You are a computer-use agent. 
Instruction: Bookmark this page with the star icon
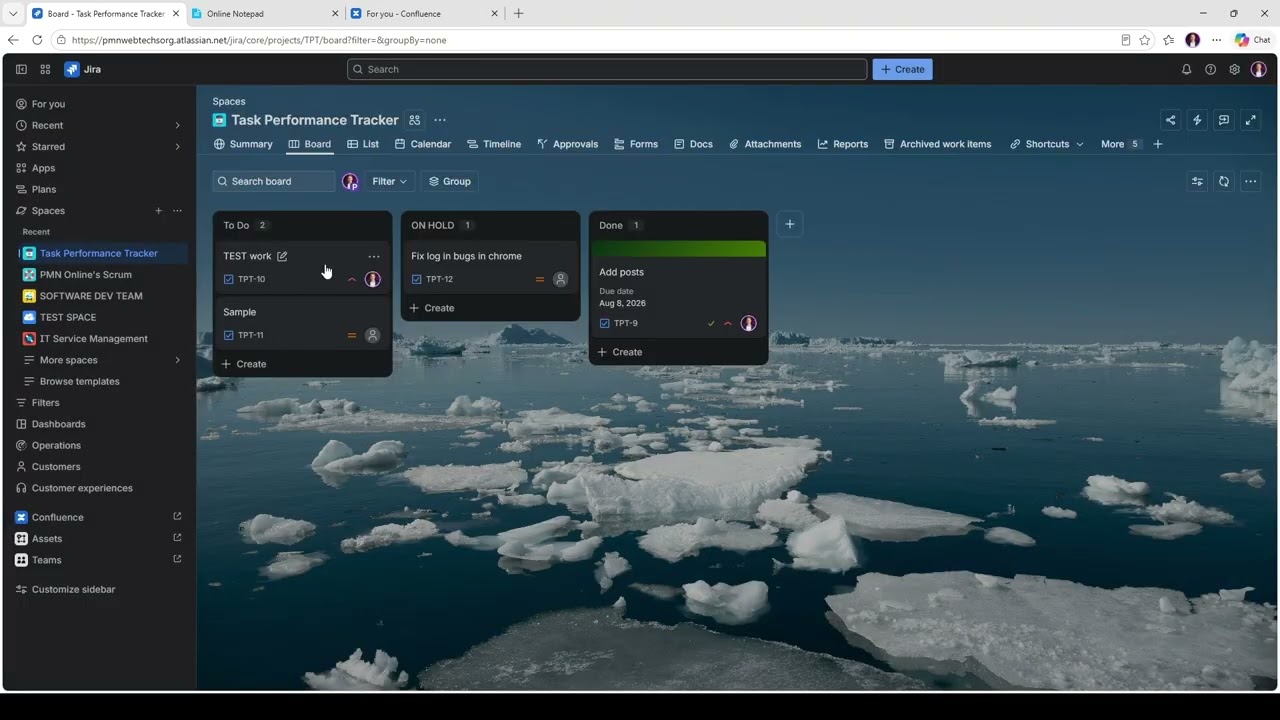pyautogui.click(x=1145, y=40)
